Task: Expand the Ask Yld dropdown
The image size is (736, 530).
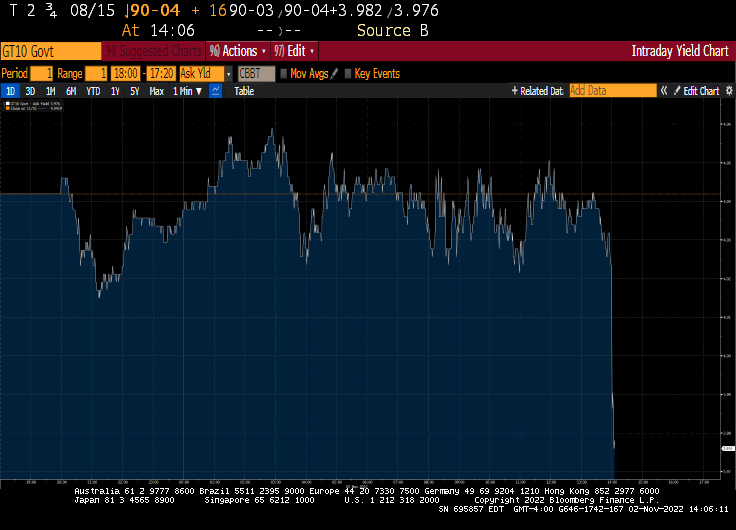Action: point(228,73)
